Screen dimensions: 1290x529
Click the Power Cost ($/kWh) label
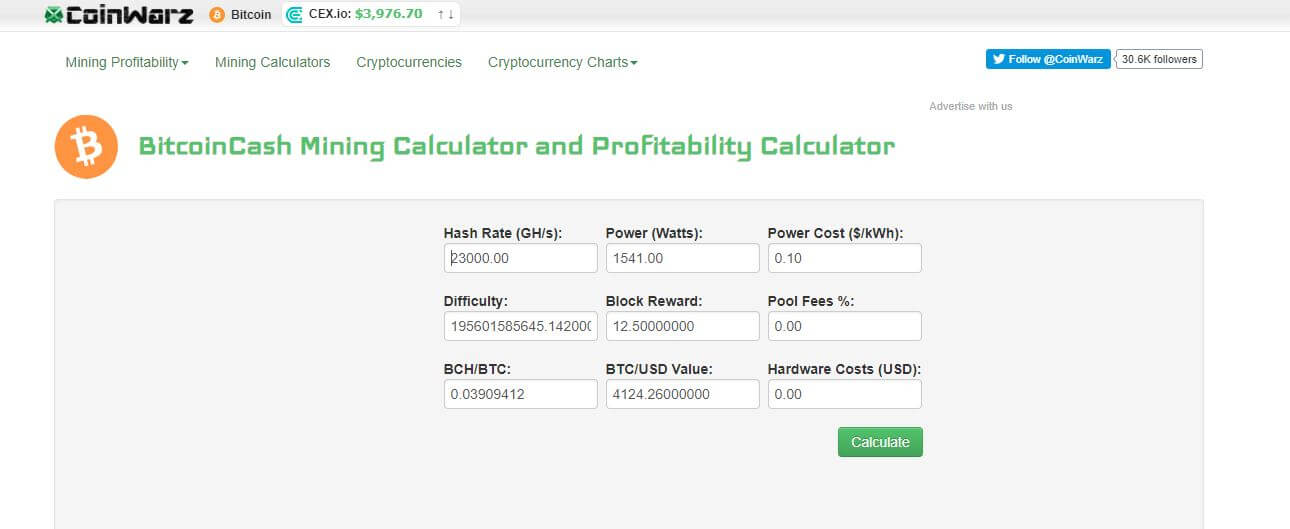(836, 233)
